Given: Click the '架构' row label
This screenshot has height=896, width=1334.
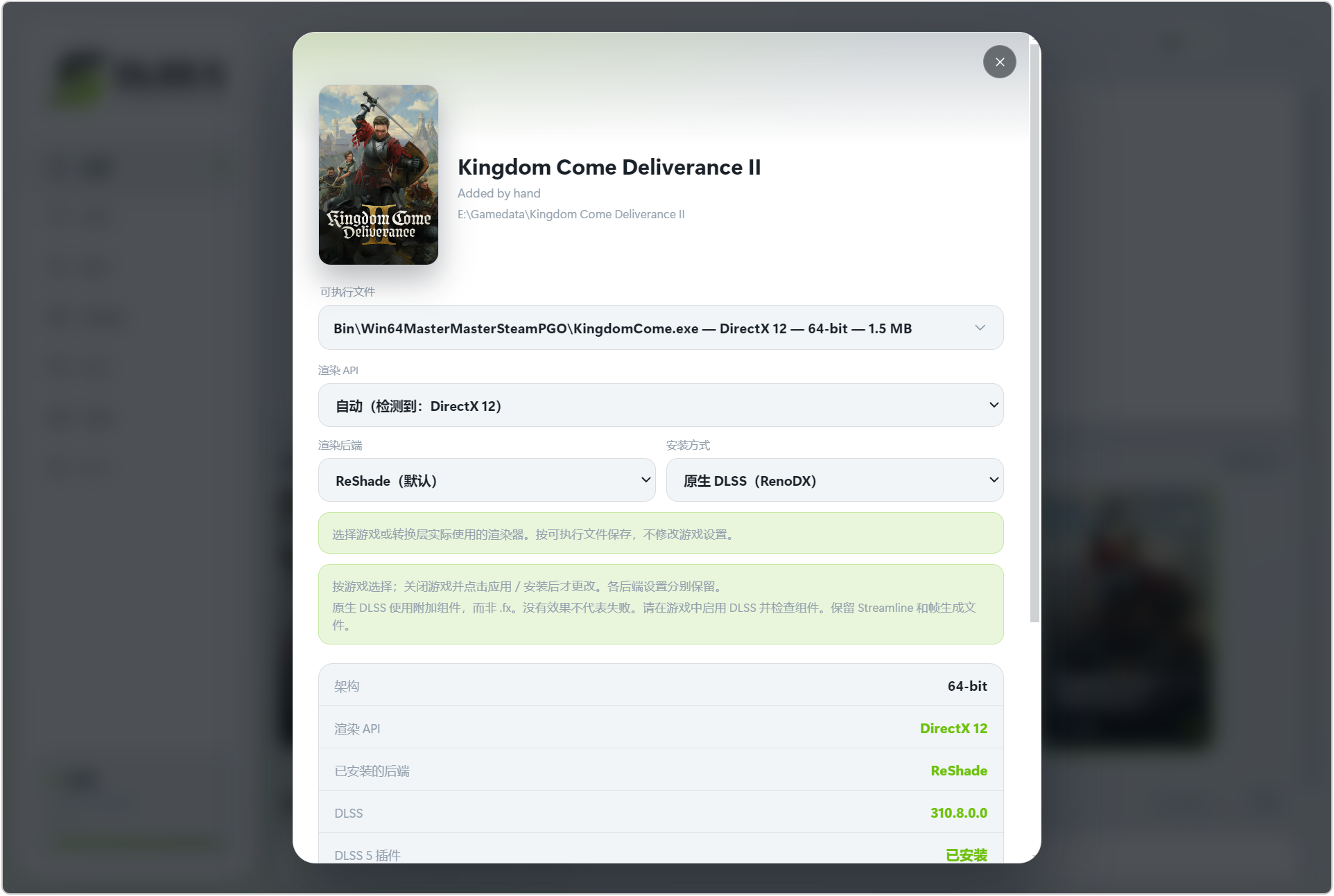Looking at the screenshot, I should (x=347, y=686).
